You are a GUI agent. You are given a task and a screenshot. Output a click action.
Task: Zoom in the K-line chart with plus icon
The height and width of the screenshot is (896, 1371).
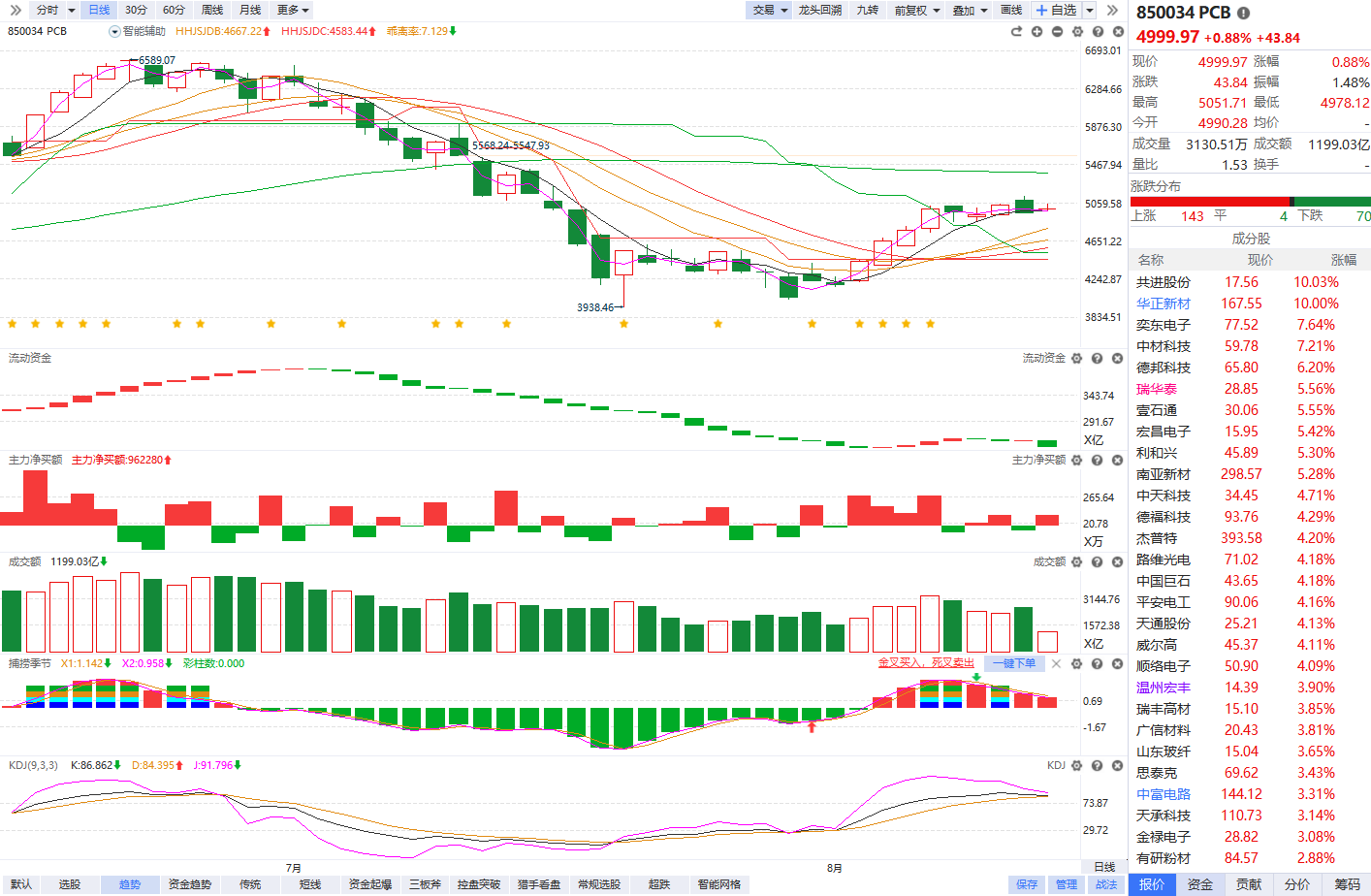point(1036,32)
